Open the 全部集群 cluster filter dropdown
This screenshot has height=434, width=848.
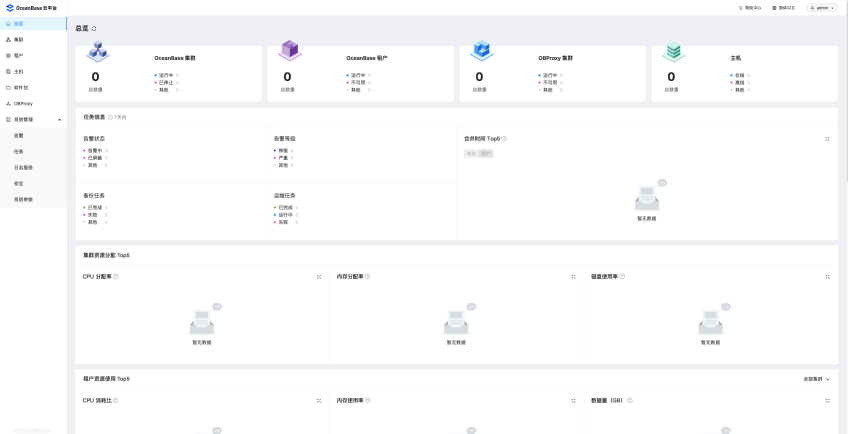click(817, 379)
